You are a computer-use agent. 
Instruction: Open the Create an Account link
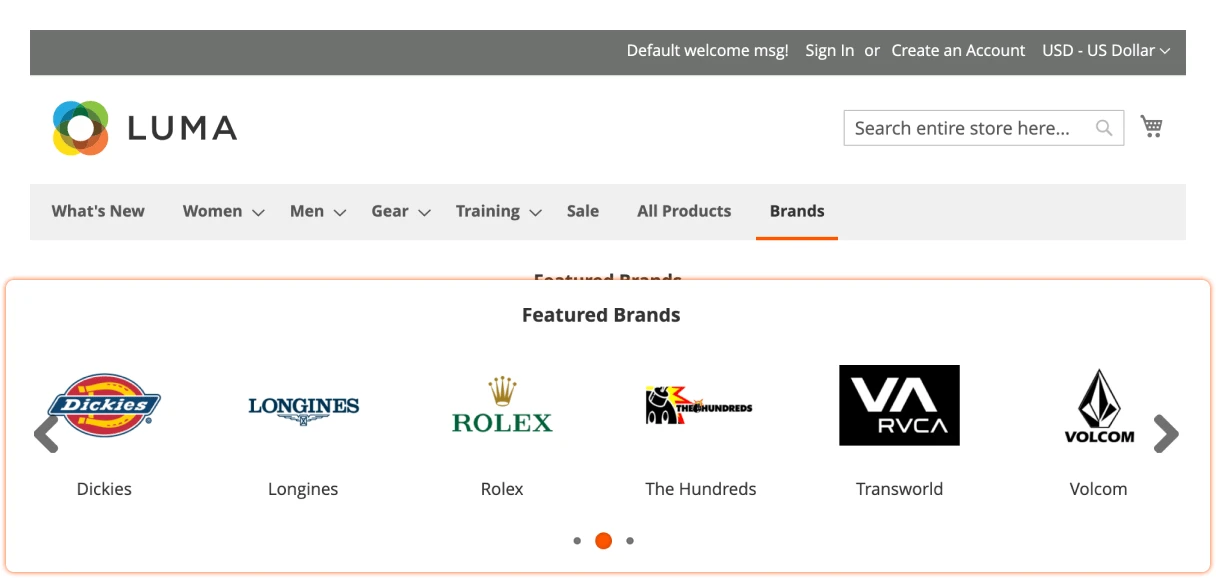[958, 50]
